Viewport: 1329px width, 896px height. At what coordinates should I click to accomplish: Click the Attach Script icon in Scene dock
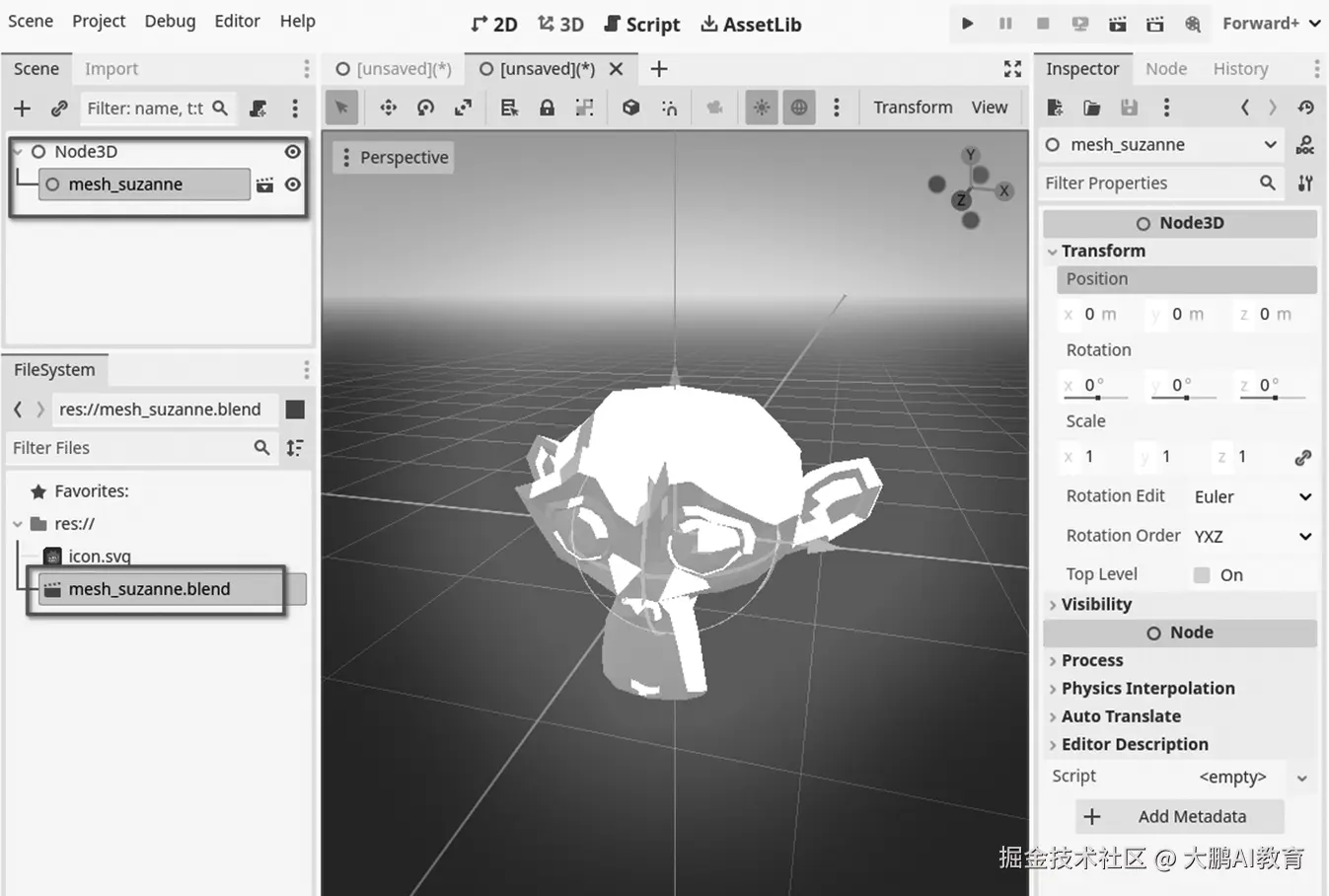pos(258,109)
